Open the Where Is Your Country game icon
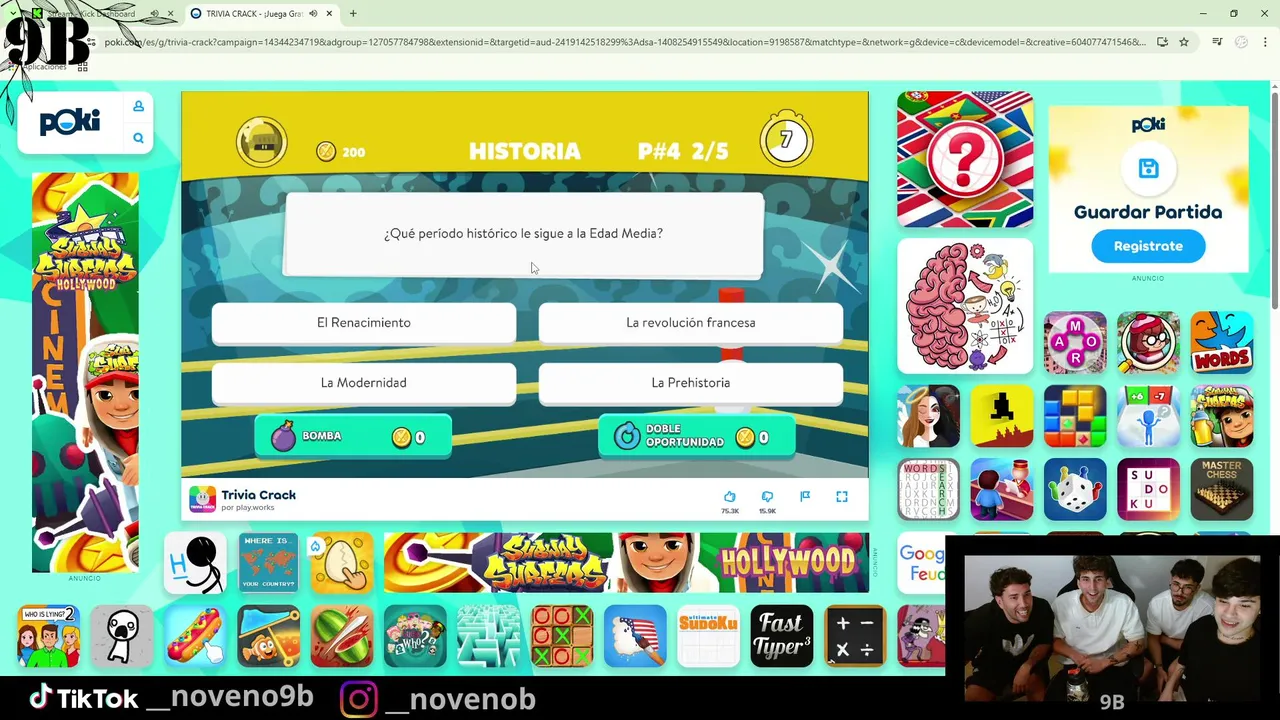Image resolution: width=1280 pixels, height=720 pixels. 268,562
